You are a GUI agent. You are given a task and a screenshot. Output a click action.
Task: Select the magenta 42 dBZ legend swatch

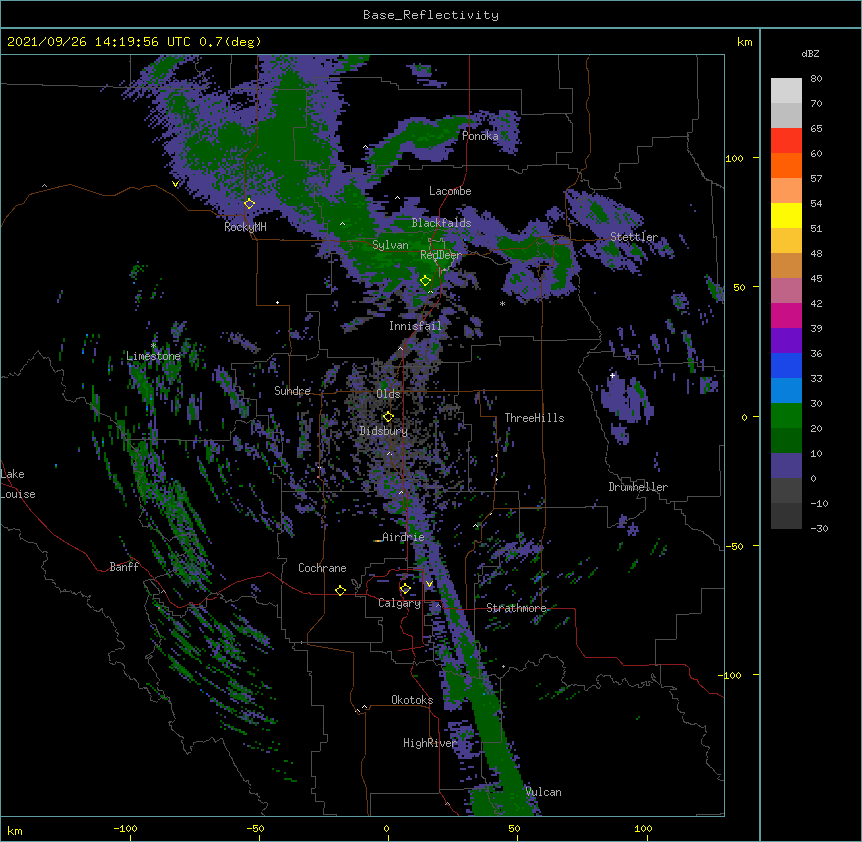tap(786, 315)
